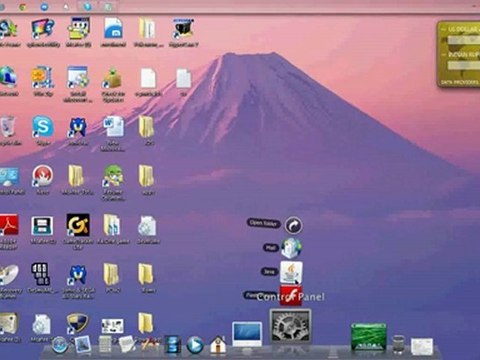Open the Data Providers link in the widget
The width and height of the screenshot is (480, 360).
pos(460,82)
